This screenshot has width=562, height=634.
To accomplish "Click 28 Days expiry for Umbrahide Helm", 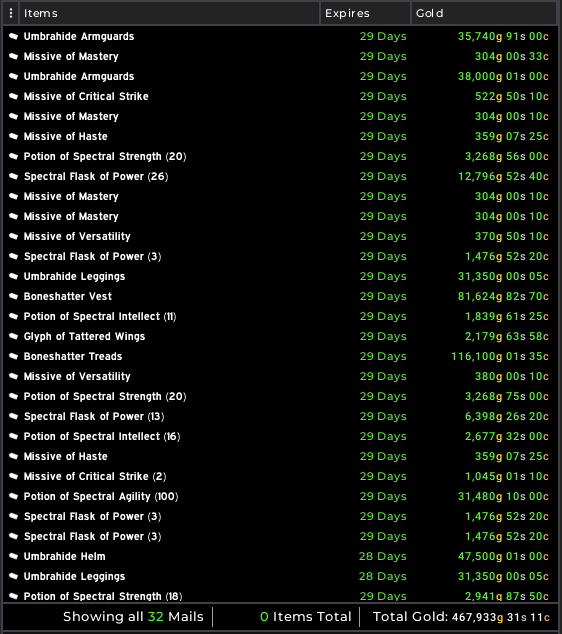I will (382, 556).
